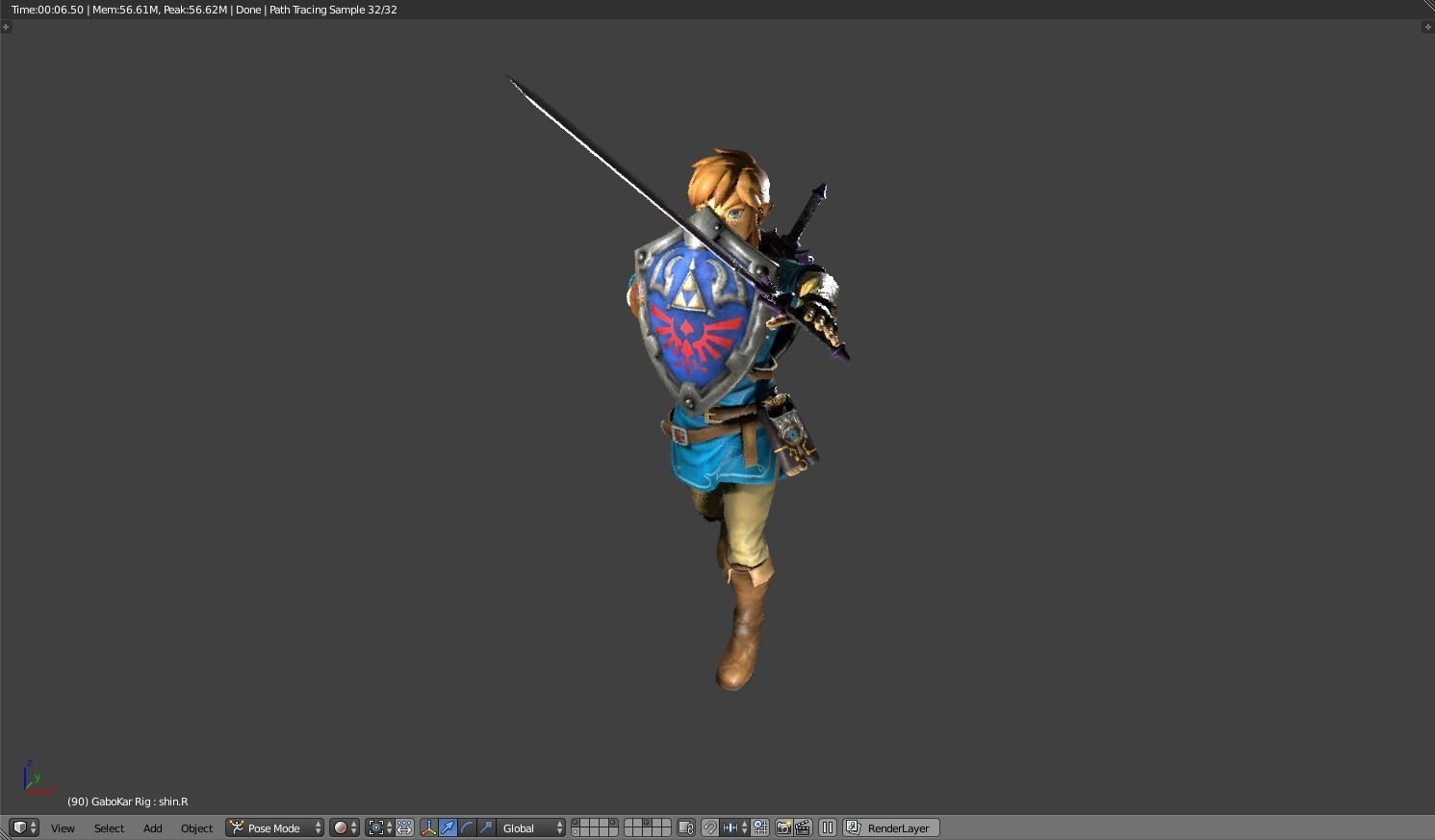
Task: Toggle scene layer 5 button
Action: tap(613, 824)
